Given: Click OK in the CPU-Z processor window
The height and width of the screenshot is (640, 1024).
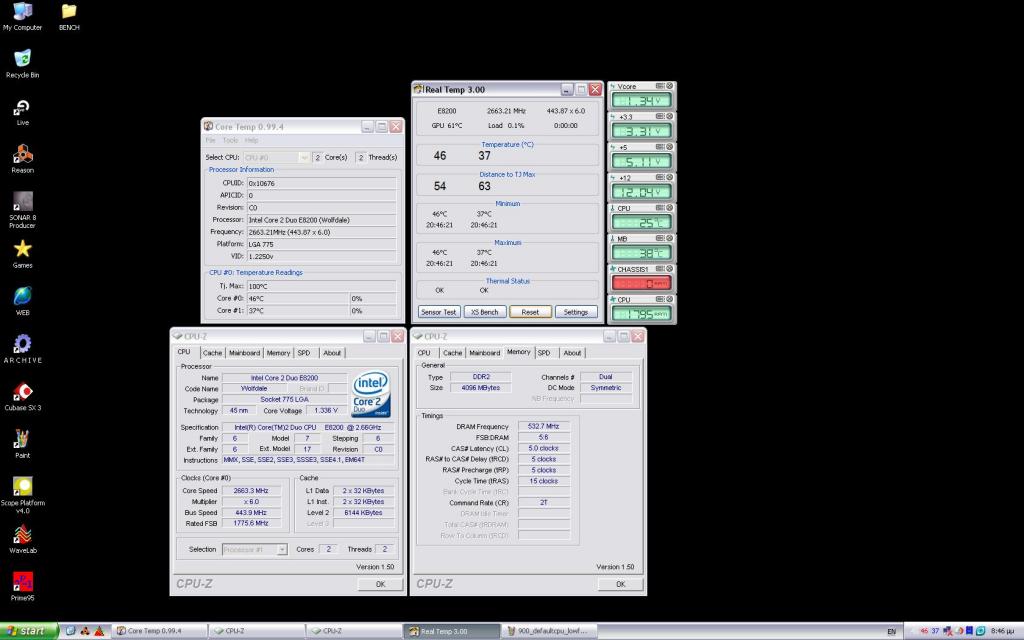Looking at the screenshot, I should 380,584.
